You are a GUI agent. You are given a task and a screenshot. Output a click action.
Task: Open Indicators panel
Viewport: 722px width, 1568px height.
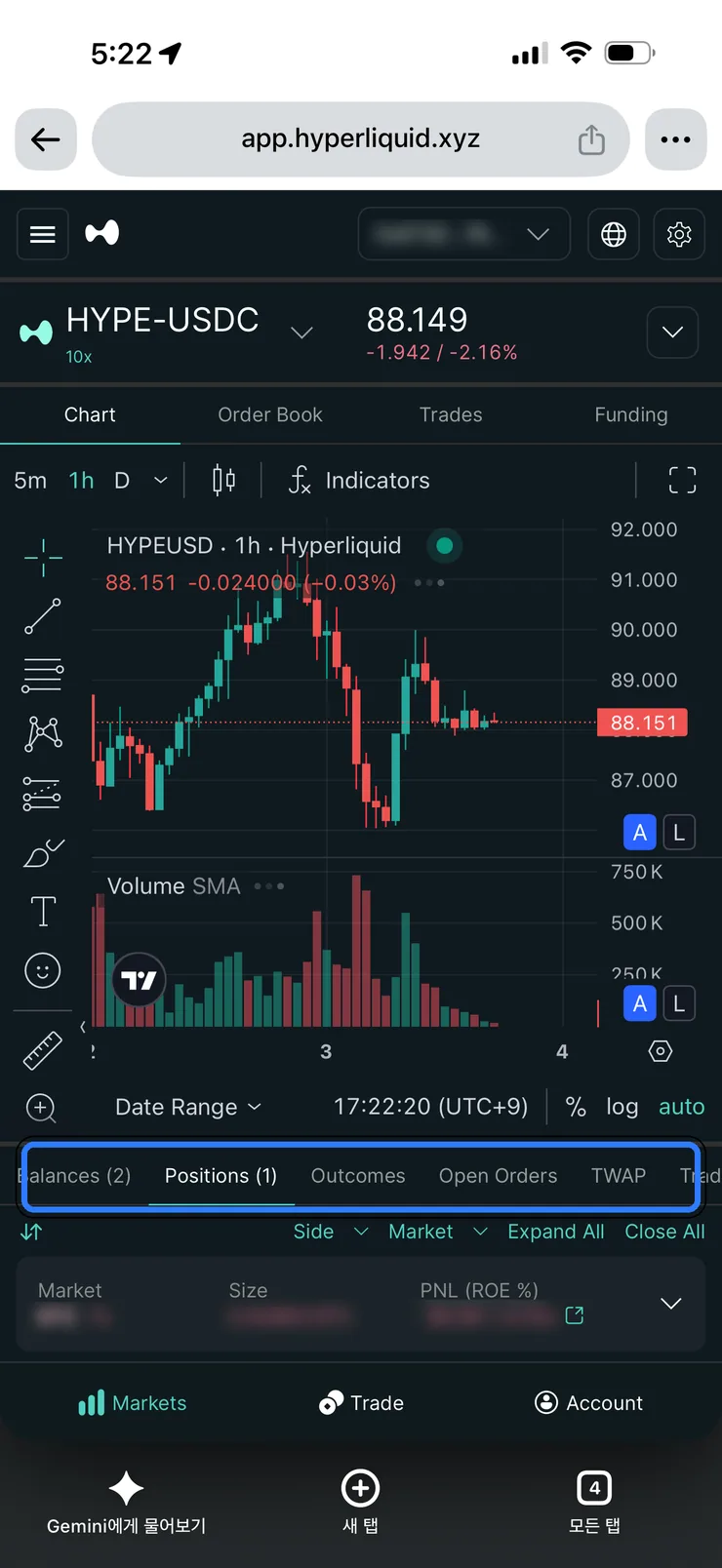358,480
